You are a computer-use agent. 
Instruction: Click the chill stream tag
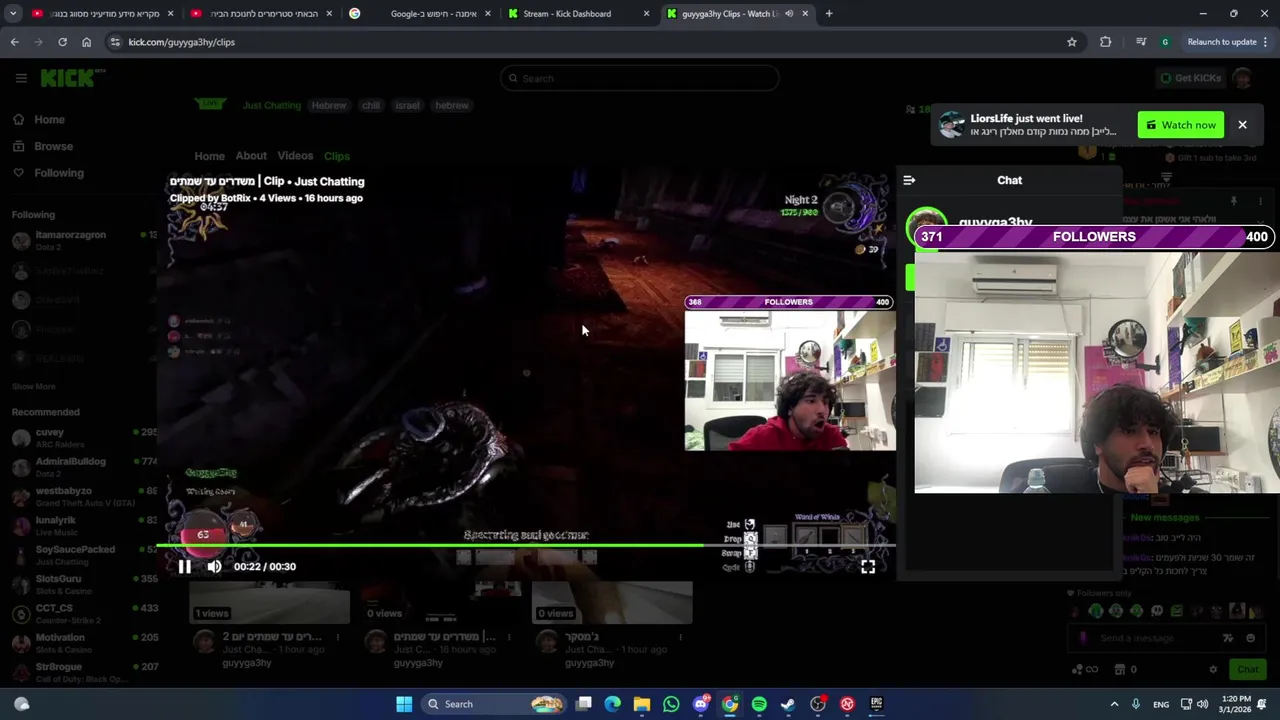pos(371,105)
